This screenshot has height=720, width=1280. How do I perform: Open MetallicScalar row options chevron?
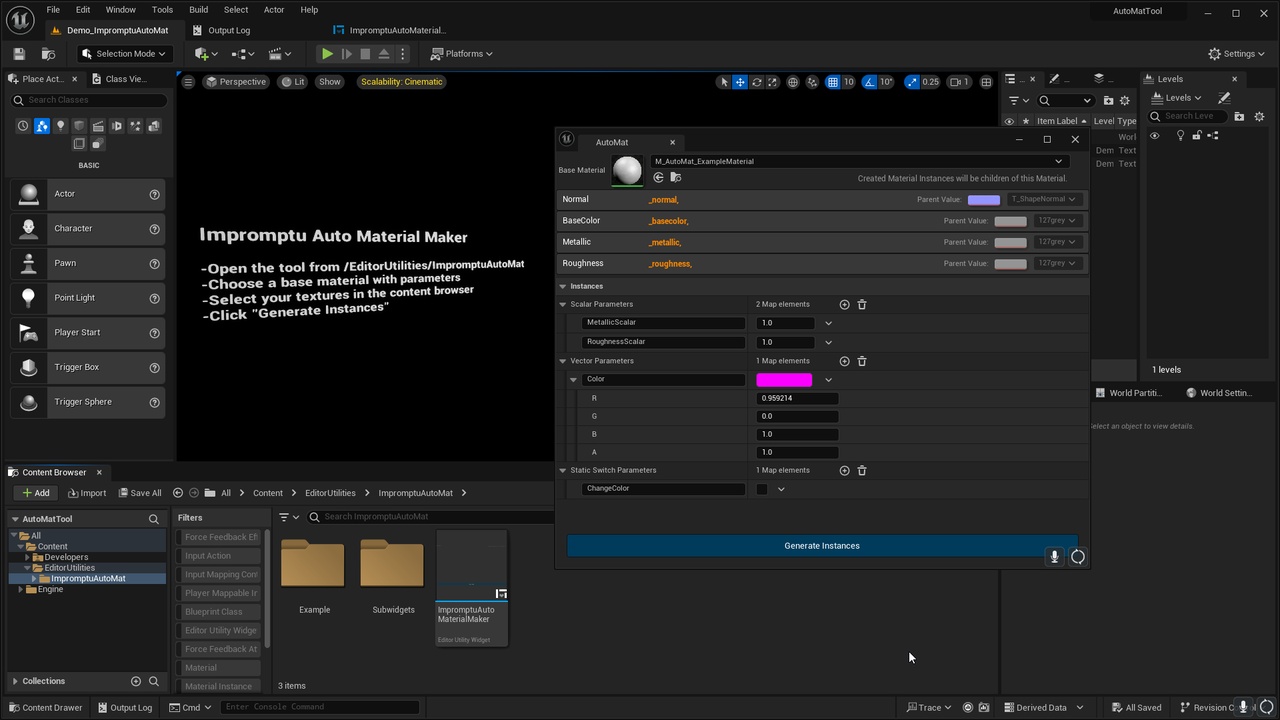click(x=828, y=323)
